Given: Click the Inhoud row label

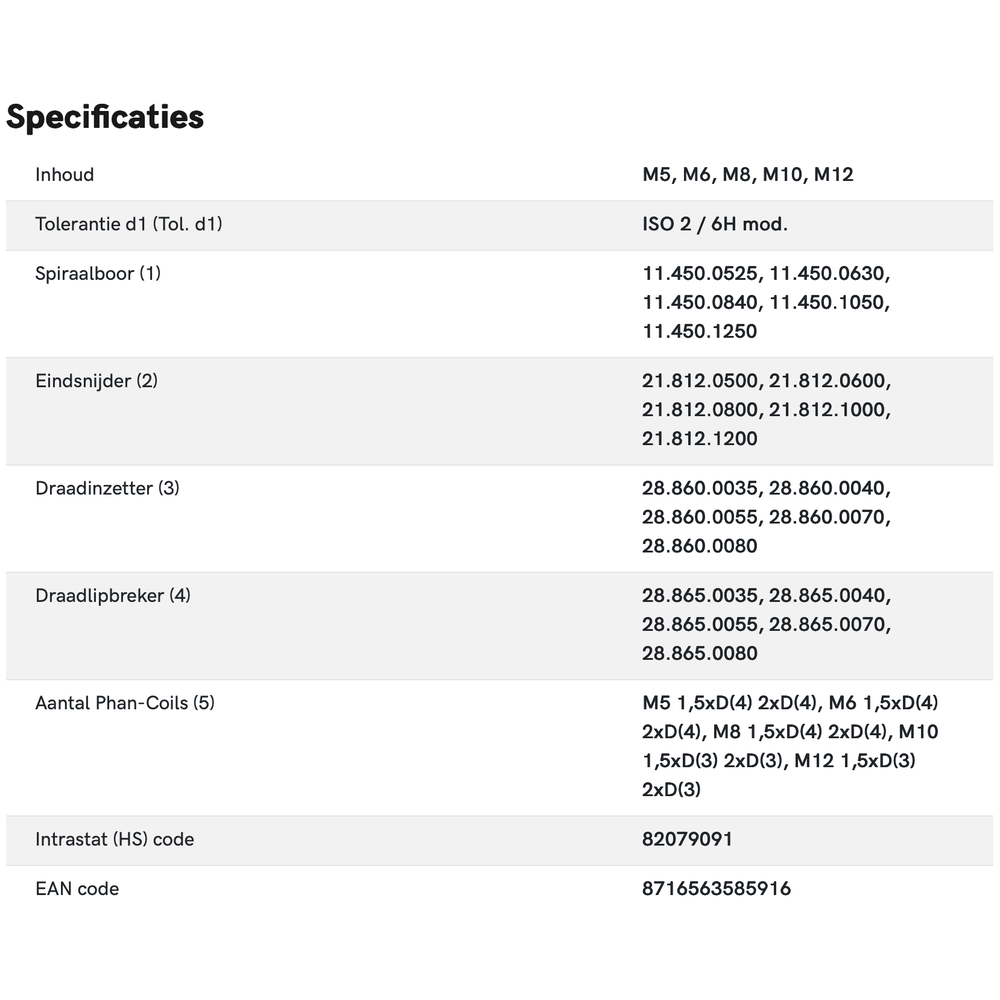Looking at the screenshot, I should click(65, 175).
